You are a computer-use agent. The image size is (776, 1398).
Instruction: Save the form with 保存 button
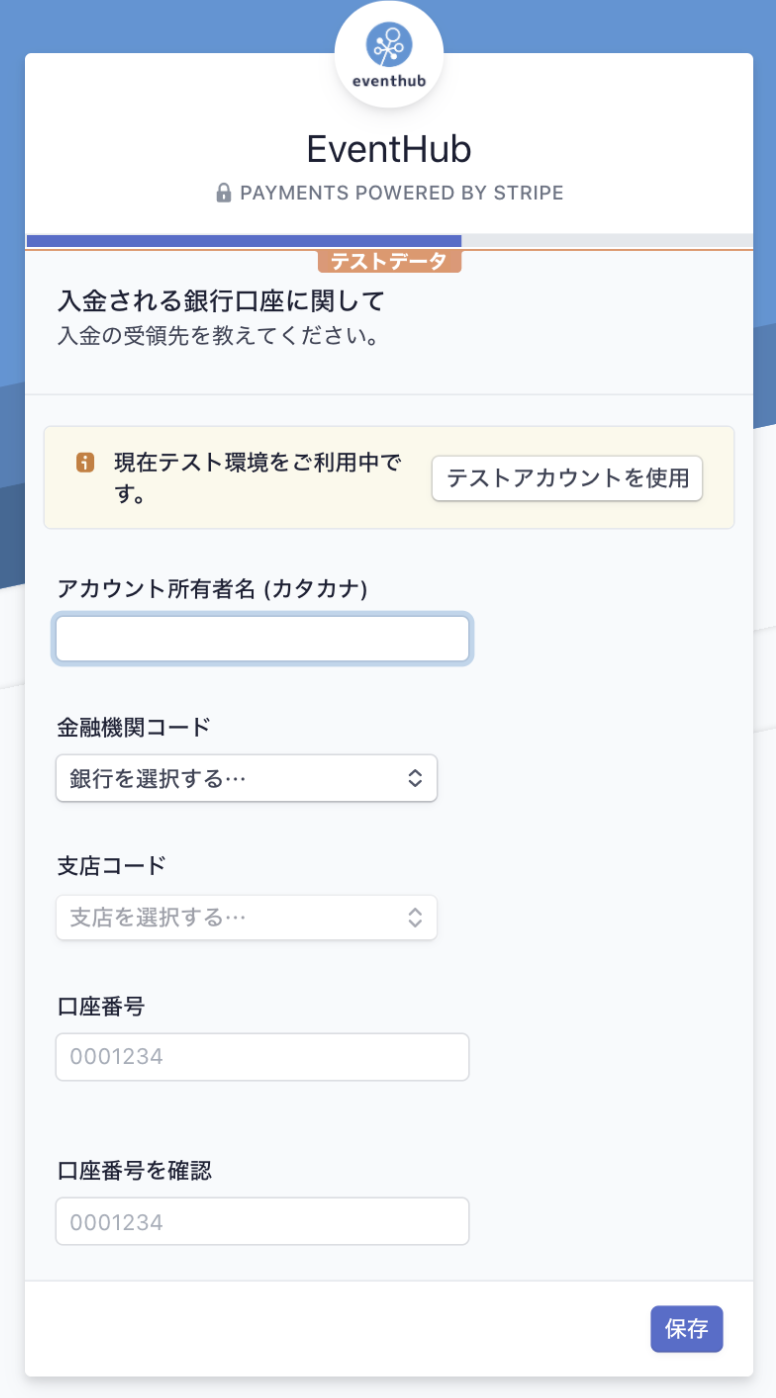[687, 1329]
